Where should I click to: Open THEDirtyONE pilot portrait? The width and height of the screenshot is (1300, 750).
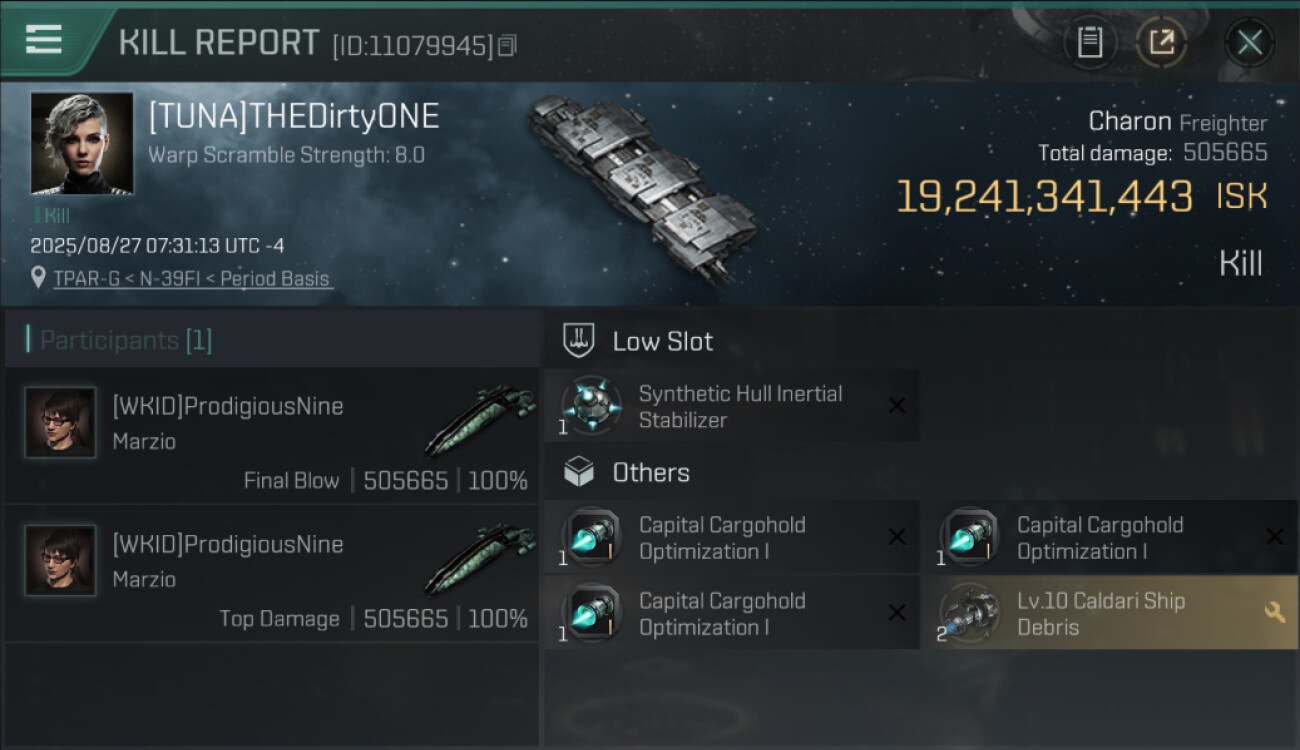82,143
